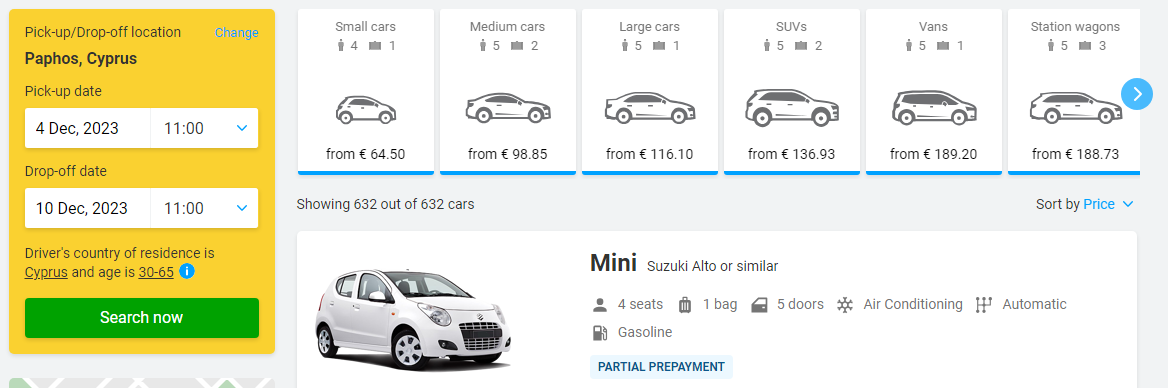Viewport: 1168px width, 388px height.
Task: Filter by Large cars from € 116.10
Action: click(x=650, y=92)
